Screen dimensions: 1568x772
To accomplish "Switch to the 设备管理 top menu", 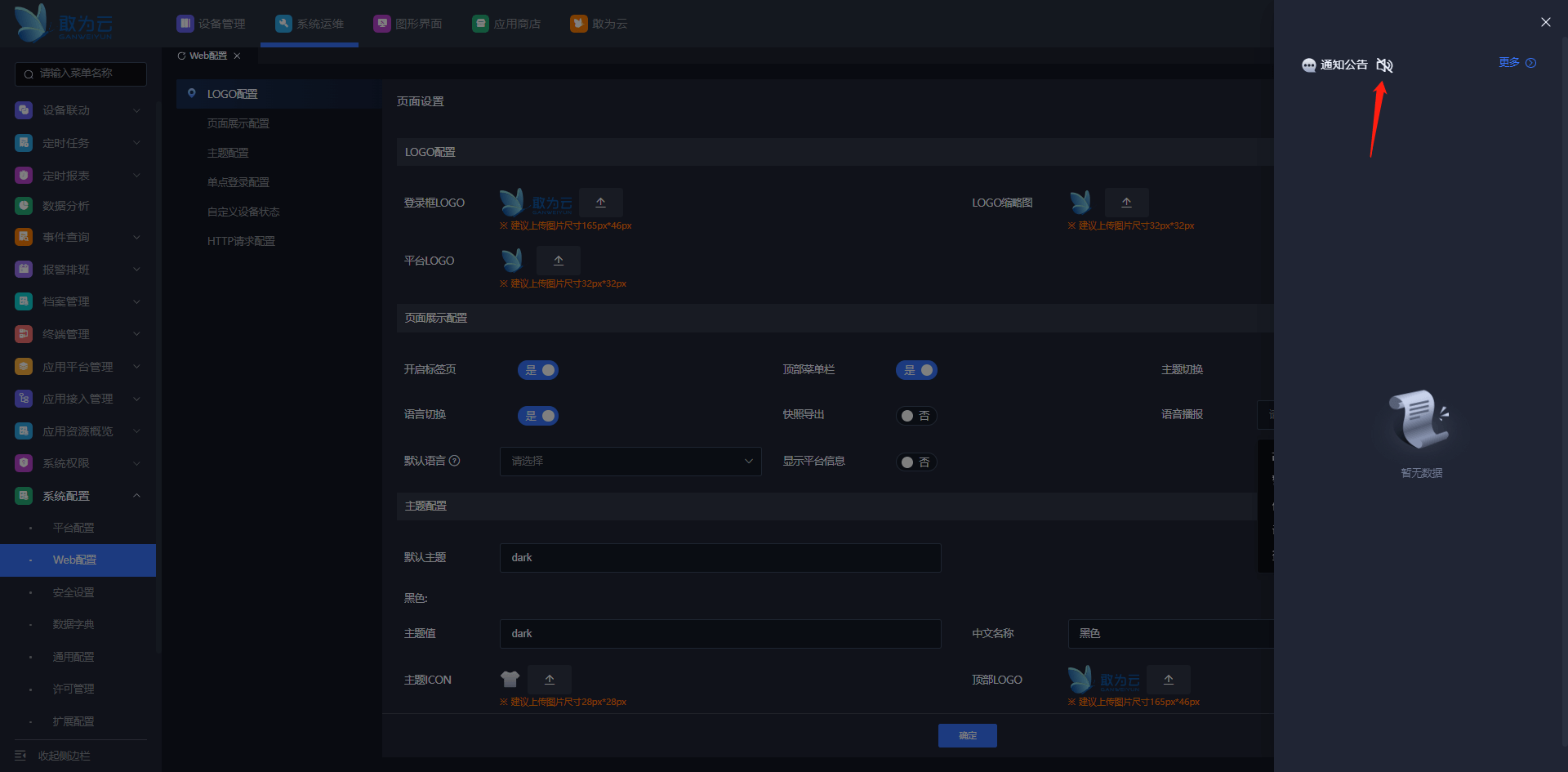I will tap(212, 24).
